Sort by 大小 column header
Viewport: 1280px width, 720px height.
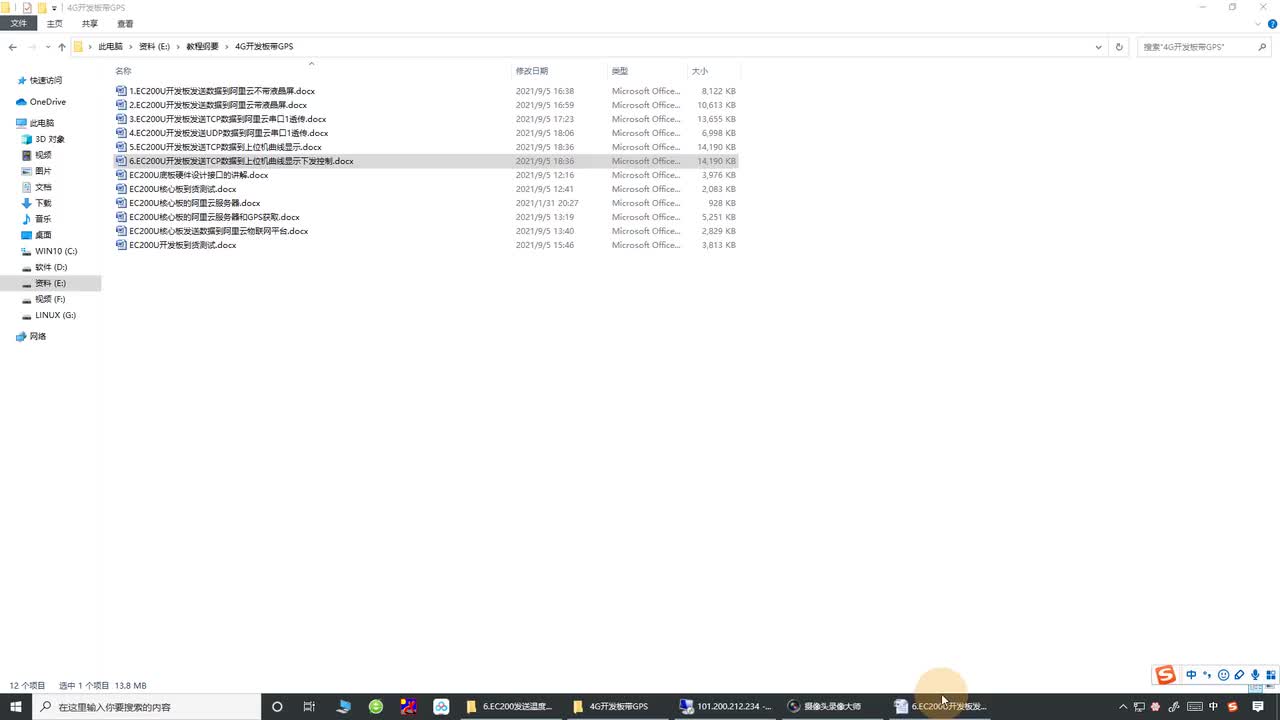(700, 71)
